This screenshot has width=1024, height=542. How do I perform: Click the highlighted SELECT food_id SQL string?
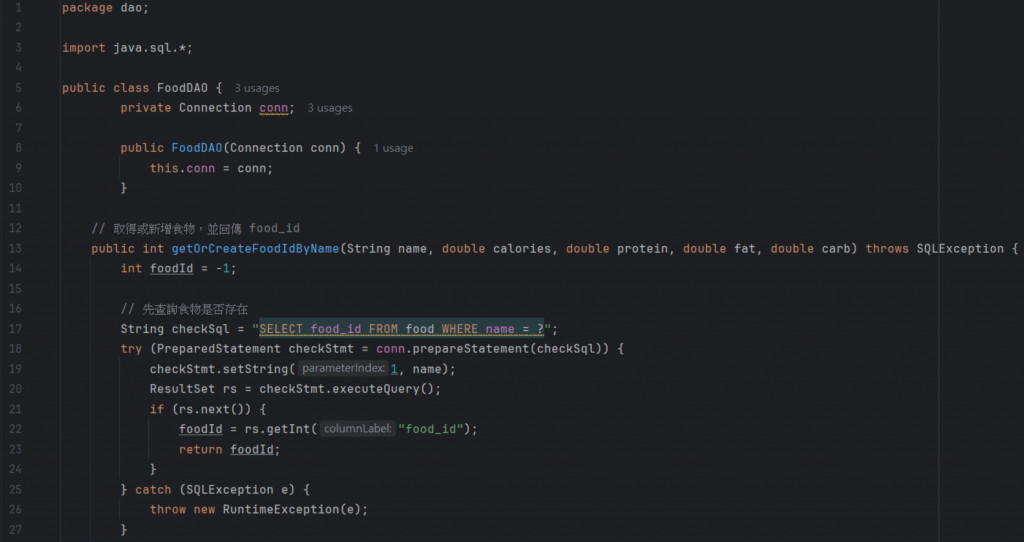tap(402, 329)
